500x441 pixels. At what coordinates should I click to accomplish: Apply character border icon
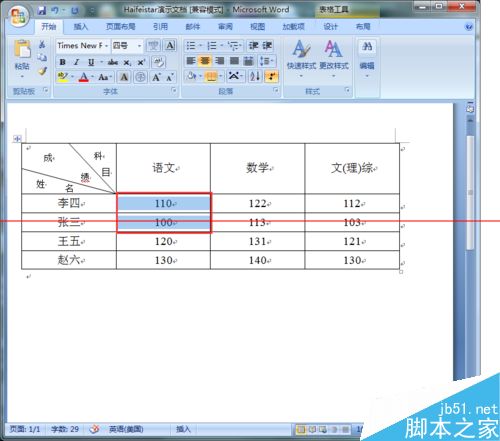click(170, 45)
